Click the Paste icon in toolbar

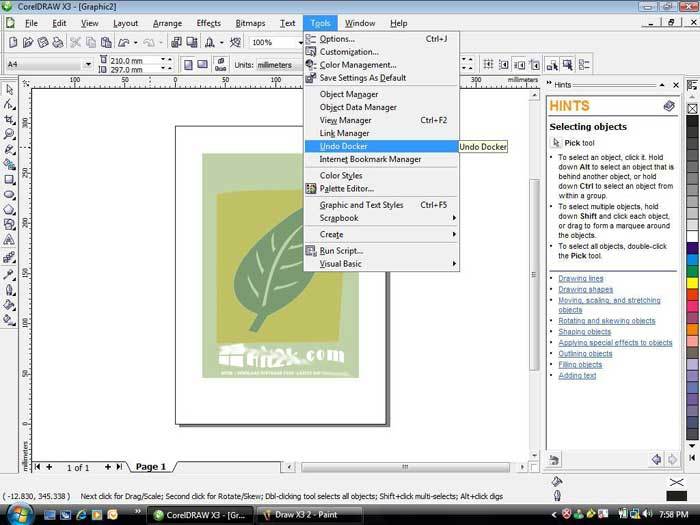click(106, 42)
